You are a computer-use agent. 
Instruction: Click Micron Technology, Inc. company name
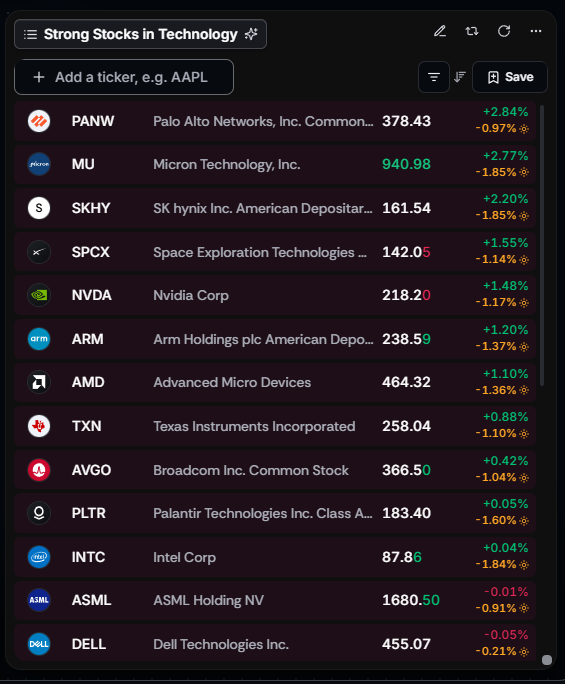[x=226, y=164]
